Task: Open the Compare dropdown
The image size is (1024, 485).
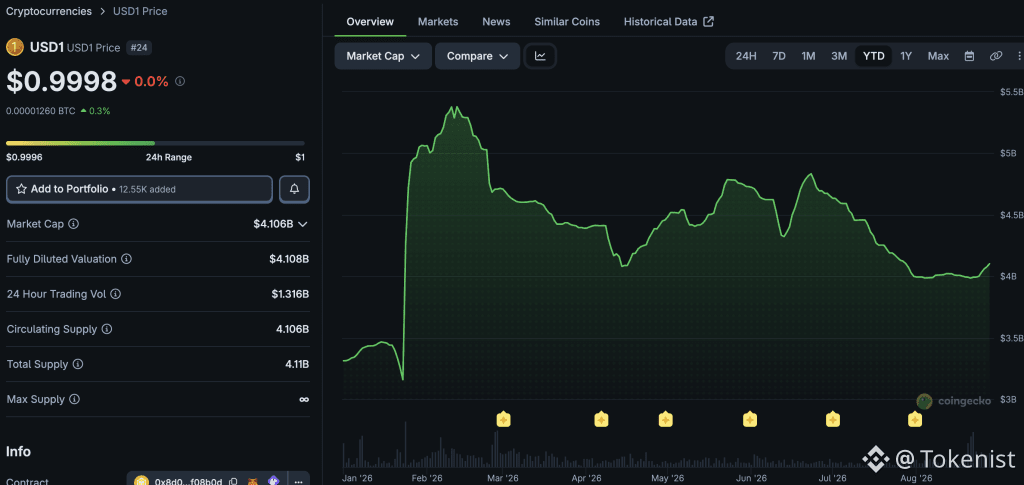Action: click(x=477, y=56)
